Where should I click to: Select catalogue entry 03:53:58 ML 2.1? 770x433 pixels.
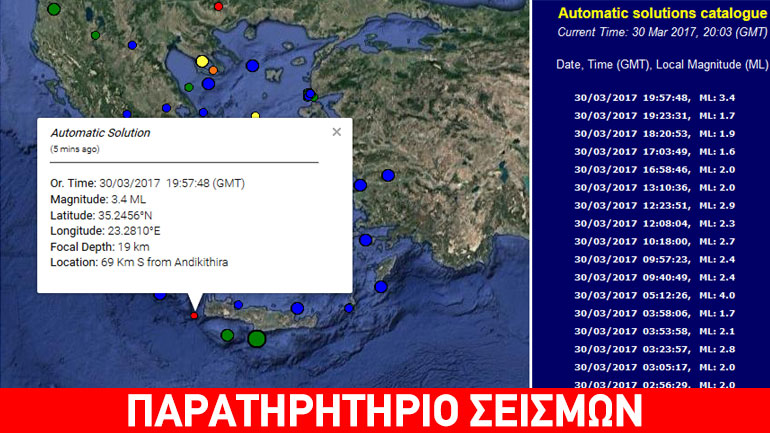pos(655,331)
